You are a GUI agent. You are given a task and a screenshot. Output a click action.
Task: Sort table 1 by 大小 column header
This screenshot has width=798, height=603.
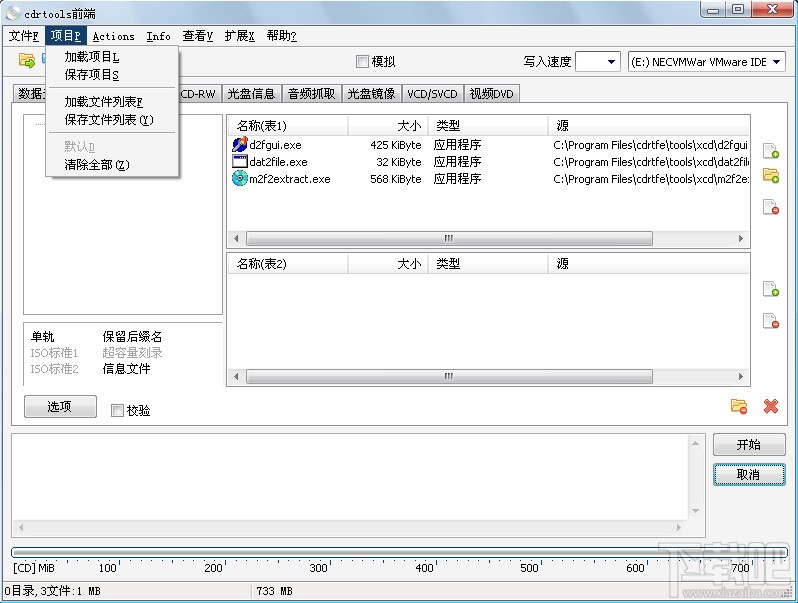coord(388,125)
